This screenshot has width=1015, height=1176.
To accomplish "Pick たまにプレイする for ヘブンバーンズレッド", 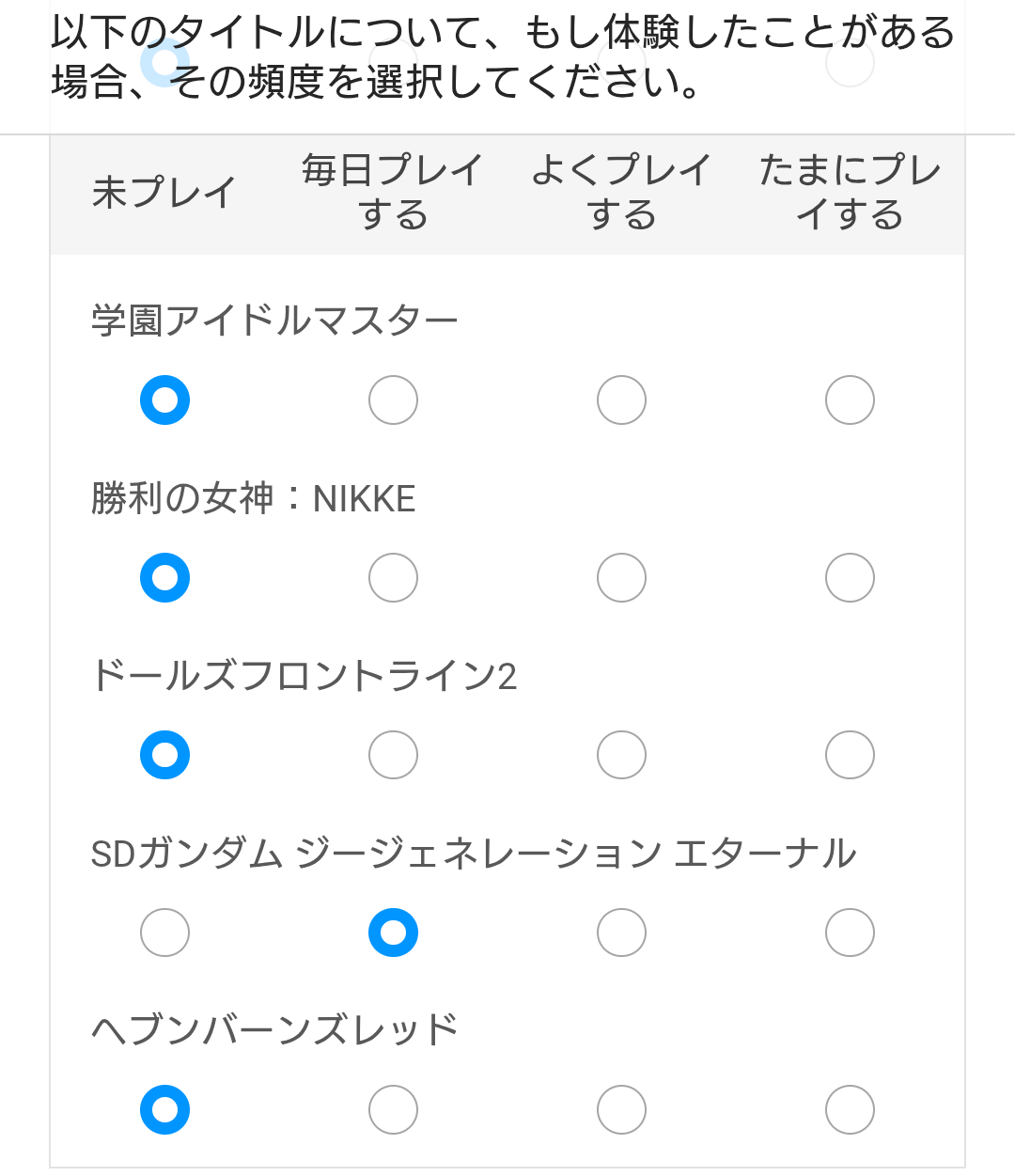I will point(850,1110).
